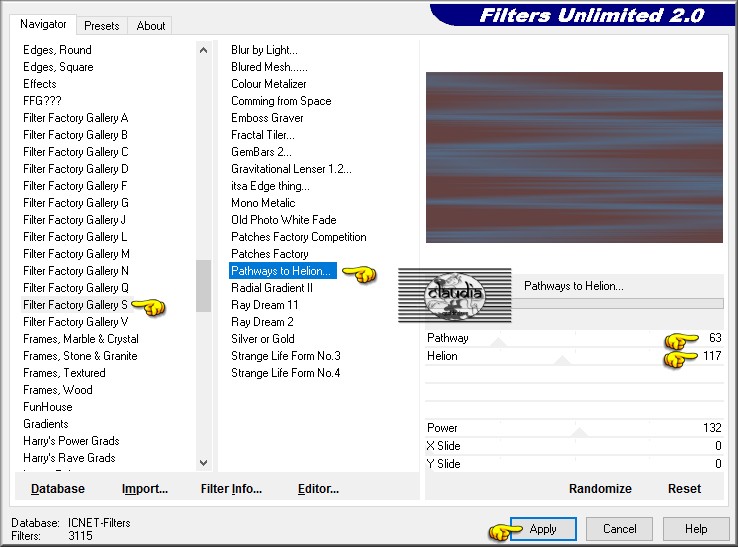Viewport: 738px width, 547px height.
Task: Choose Patches Factory Competition filter
Action: coord(298,237)
